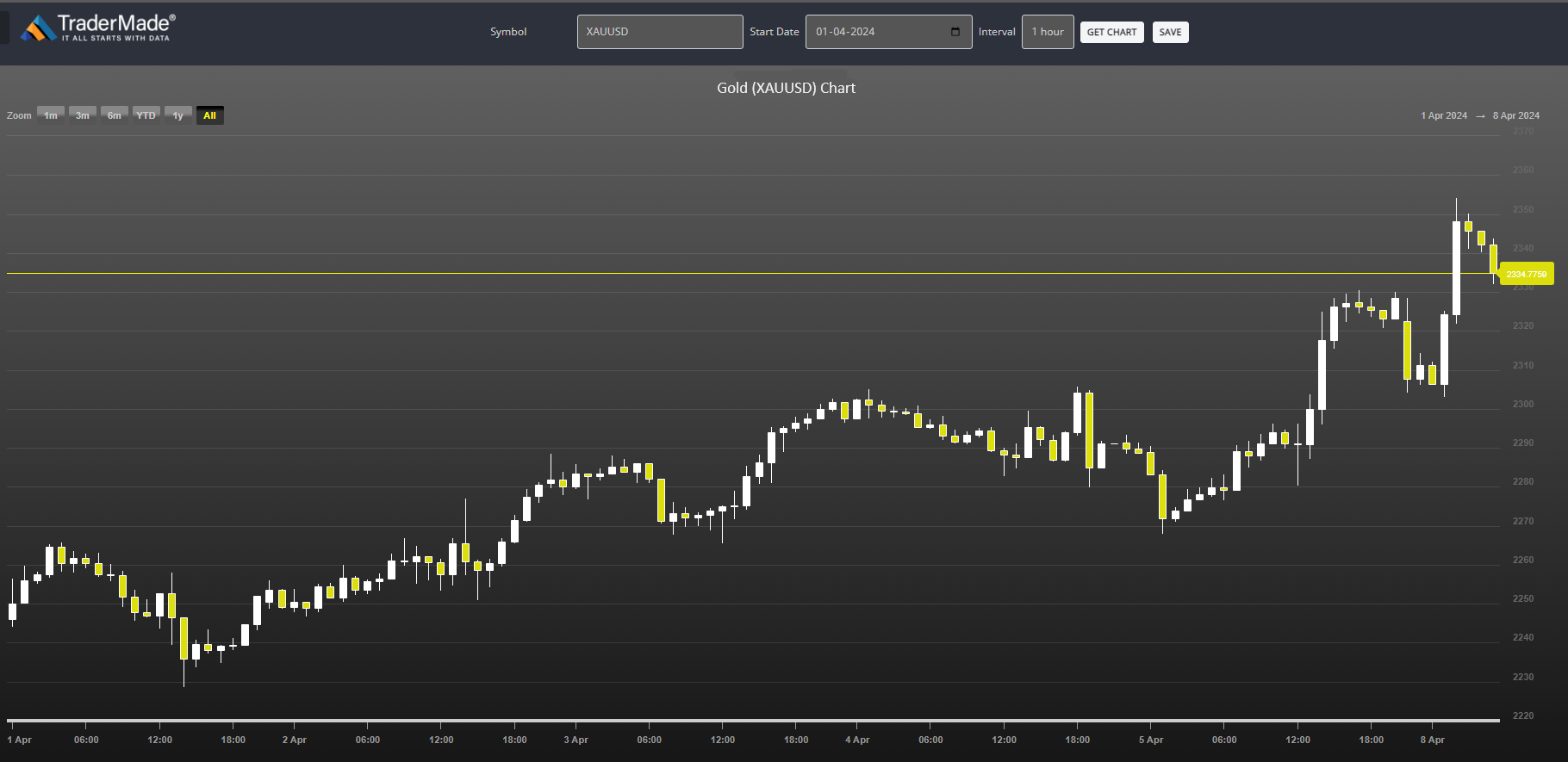This screenshot has height=762, width=1568.
Task: Click the 3 Apr time axis label
Action: (x=576, y=740)
